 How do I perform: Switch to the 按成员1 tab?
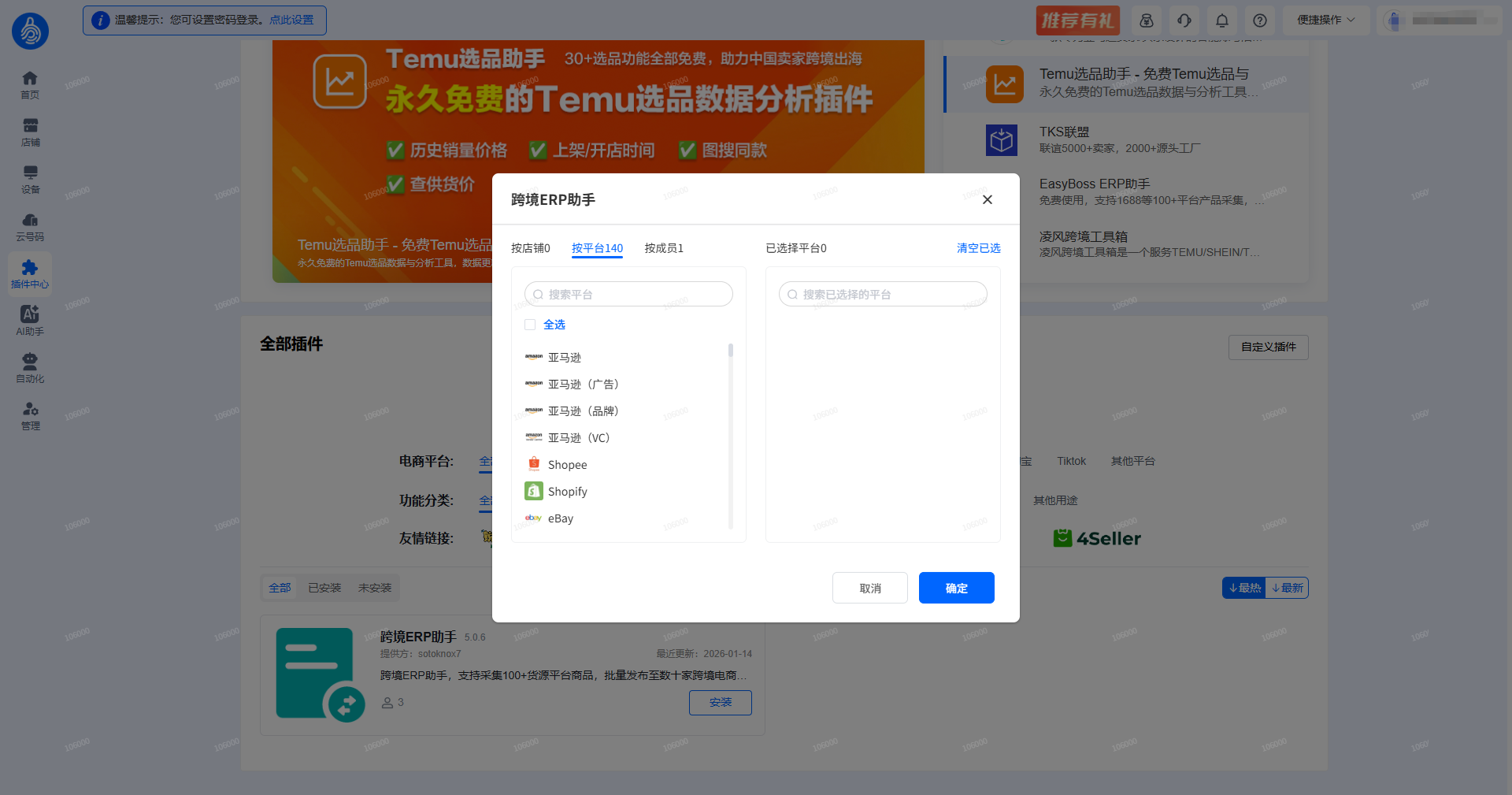coord(664,248)
